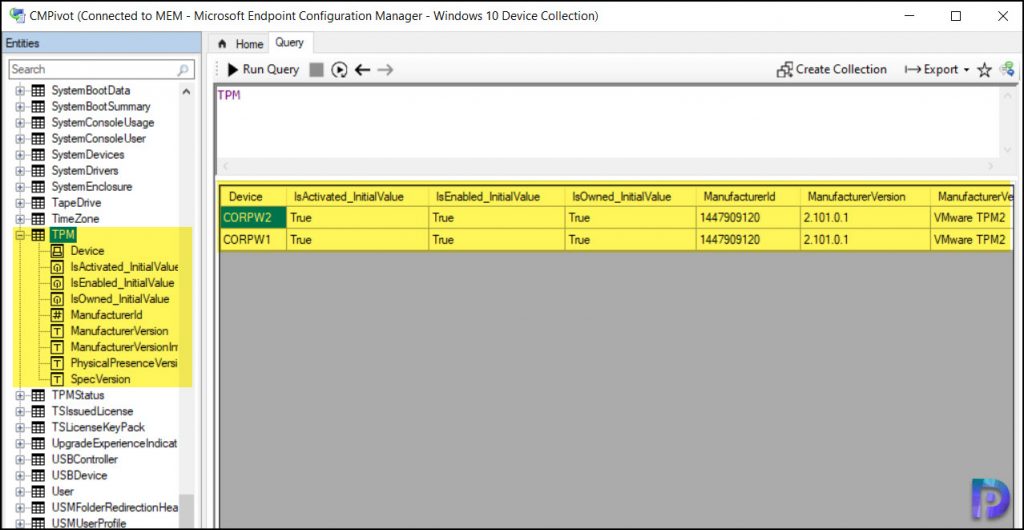Expand the SystemEnclosure entity

pyautogui.click(x=20, y=187)
